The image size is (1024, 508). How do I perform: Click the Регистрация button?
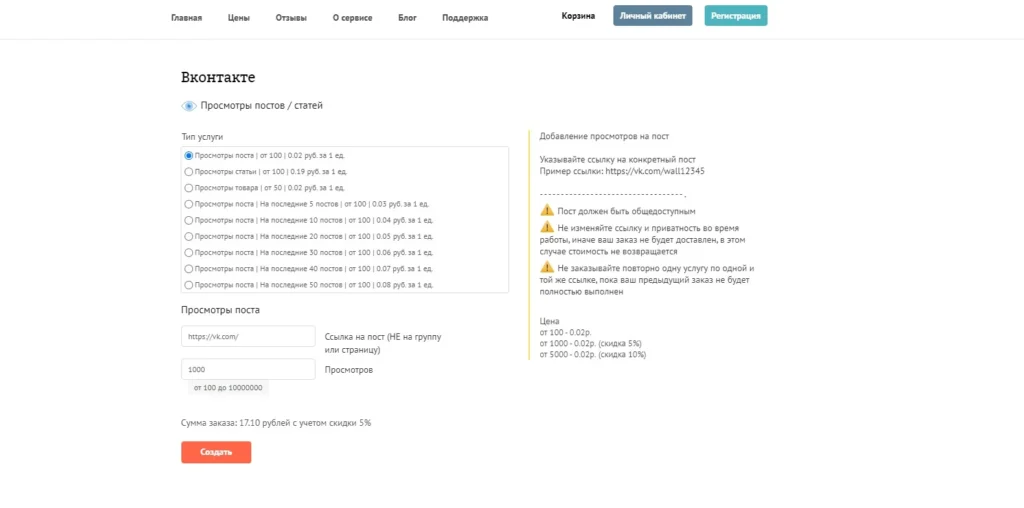coord(736,16)
